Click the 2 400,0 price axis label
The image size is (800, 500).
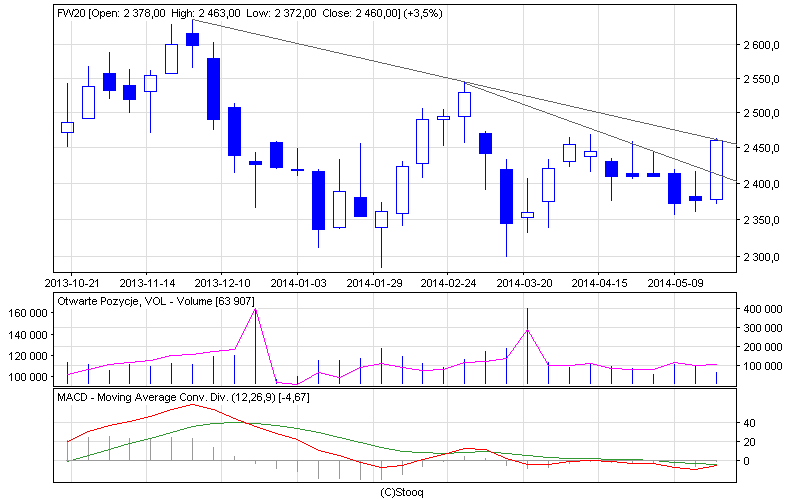pyautogui.click(x=761, y=184)
